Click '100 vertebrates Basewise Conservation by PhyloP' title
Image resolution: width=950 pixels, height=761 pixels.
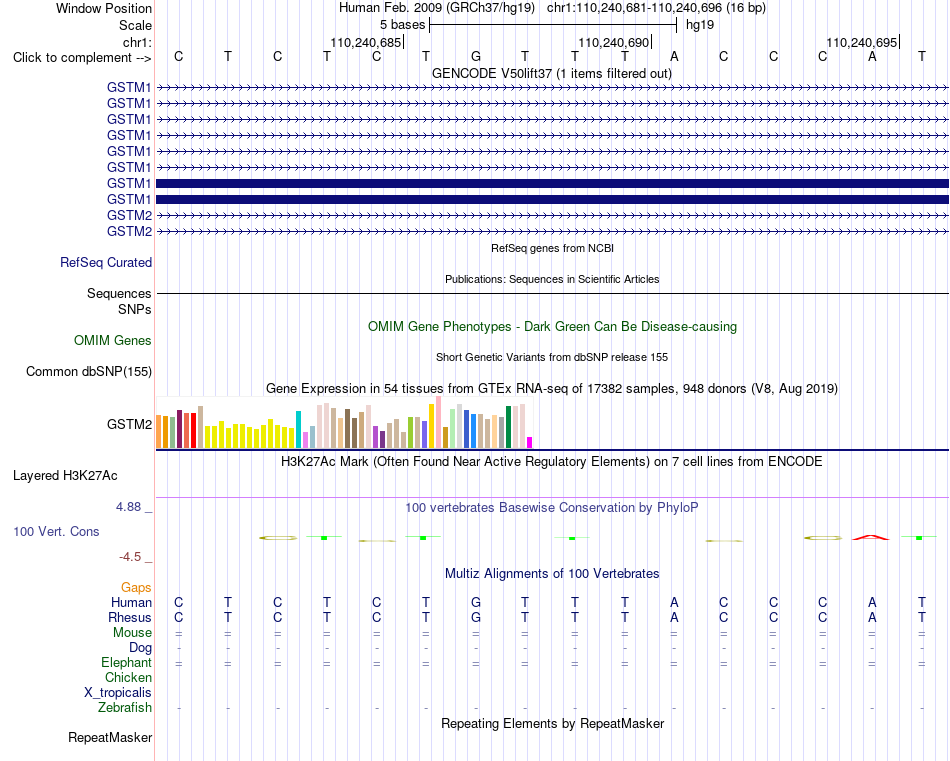552,508
